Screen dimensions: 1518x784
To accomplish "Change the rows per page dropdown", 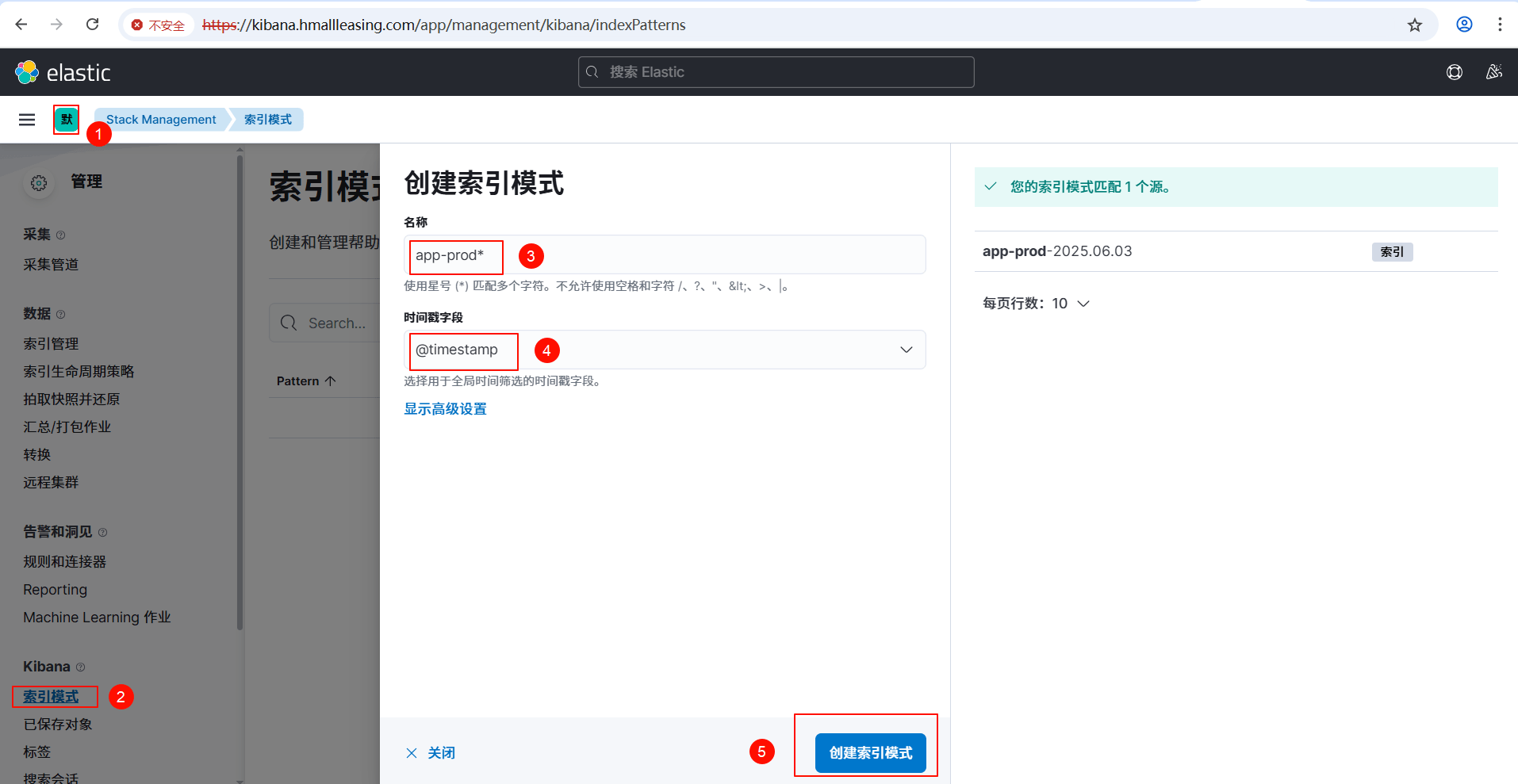I will [1036, 304].
